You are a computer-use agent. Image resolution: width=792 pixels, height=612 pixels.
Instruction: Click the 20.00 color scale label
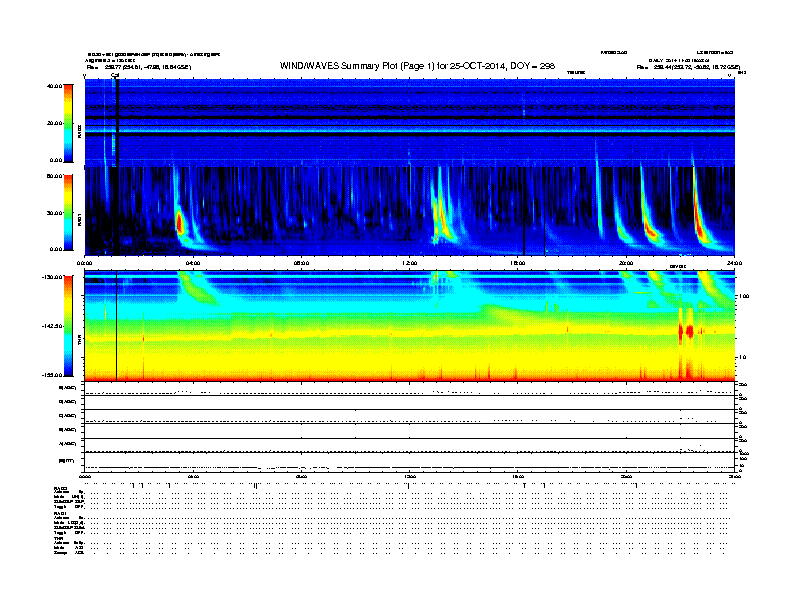coord(55,123)
